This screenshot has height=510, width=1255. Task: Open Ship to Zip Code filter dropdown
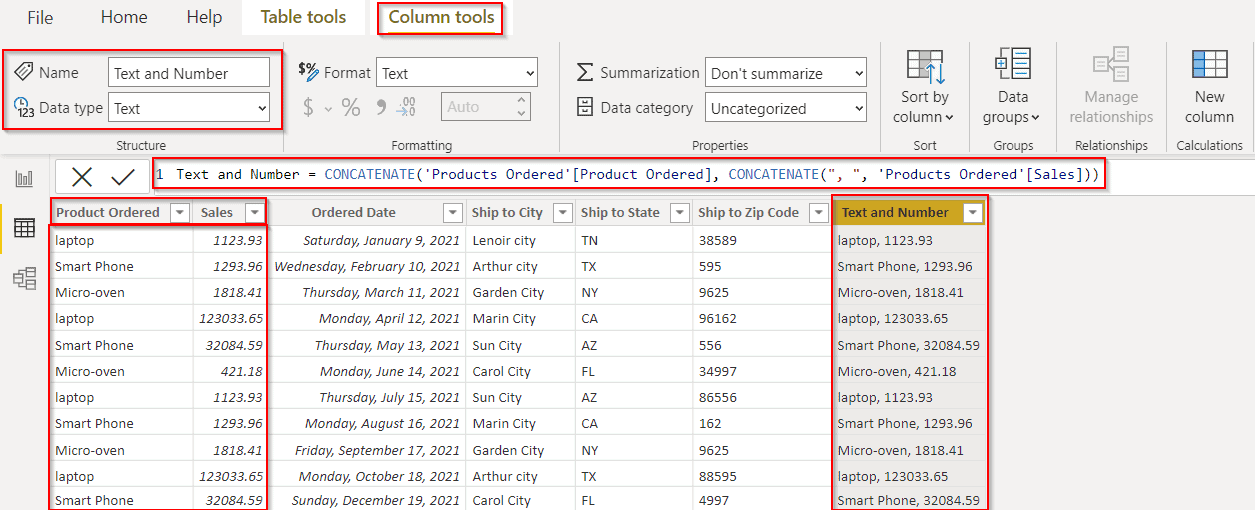tap(817, 212)
